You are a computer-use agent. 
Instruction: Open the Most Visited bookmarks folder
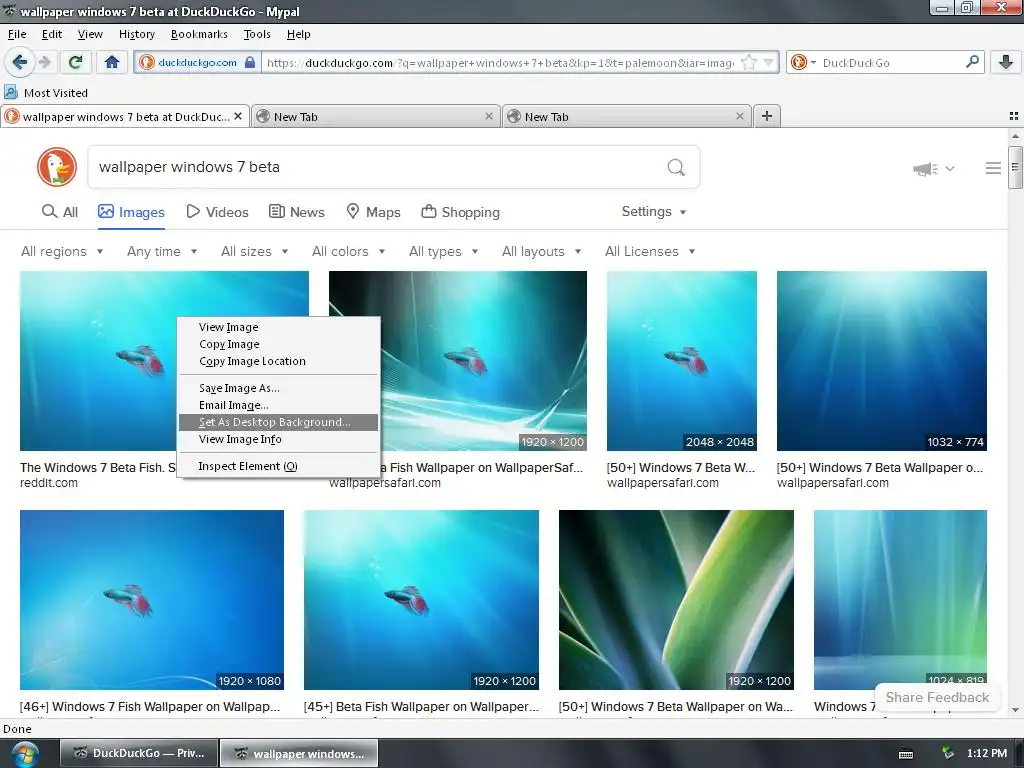click(x=46, y=93)
